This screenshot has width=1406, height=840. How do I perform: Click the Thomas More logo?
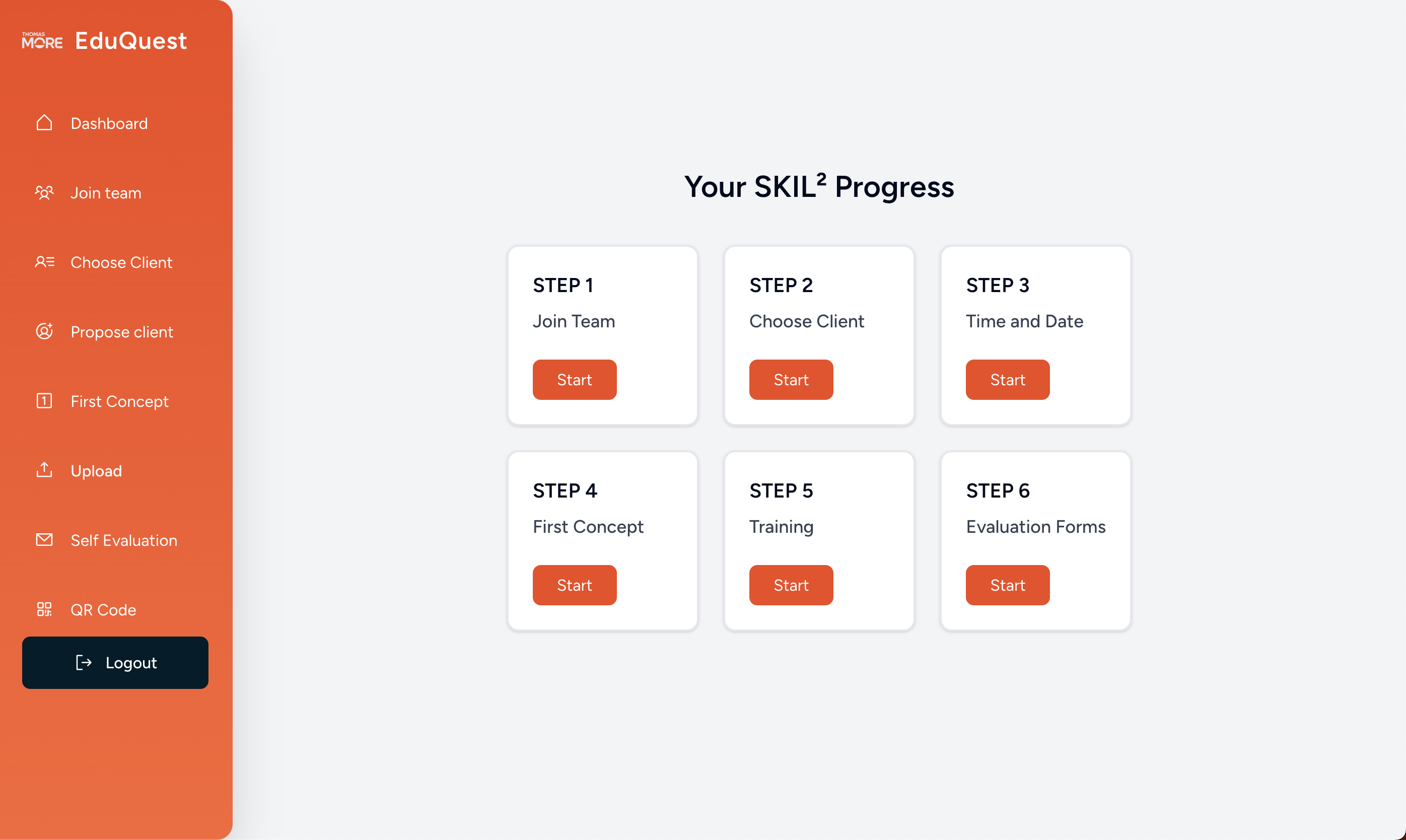point(42,41)
